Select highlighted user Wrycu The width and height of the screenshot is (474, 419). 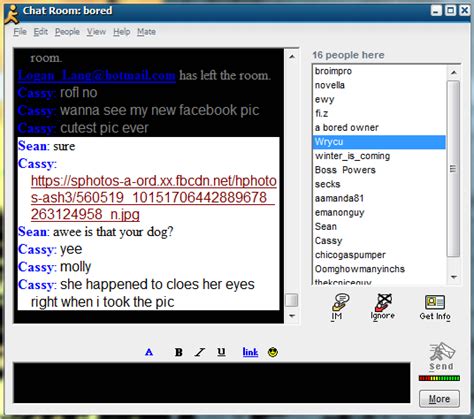coord(379,142)
